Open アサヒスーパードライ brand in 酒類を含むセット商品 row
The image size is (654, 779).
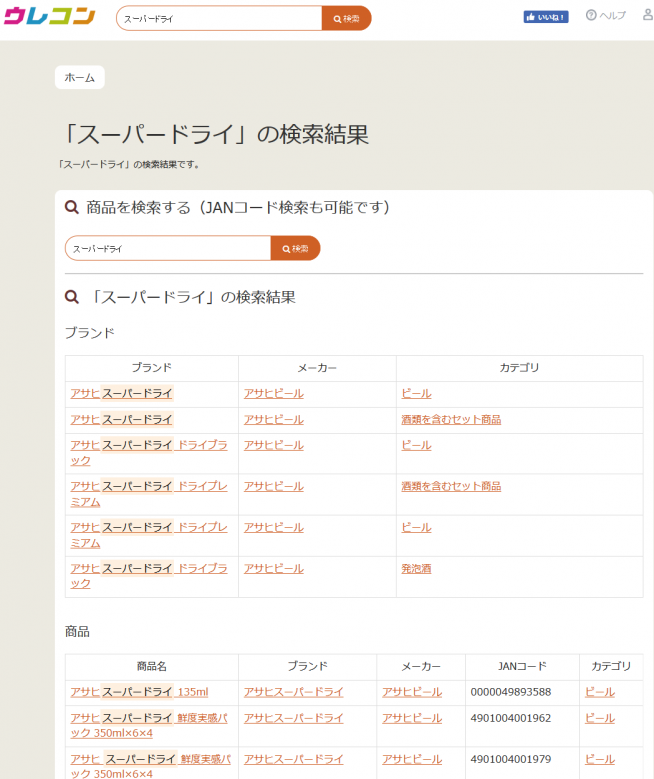click(122, 420)
